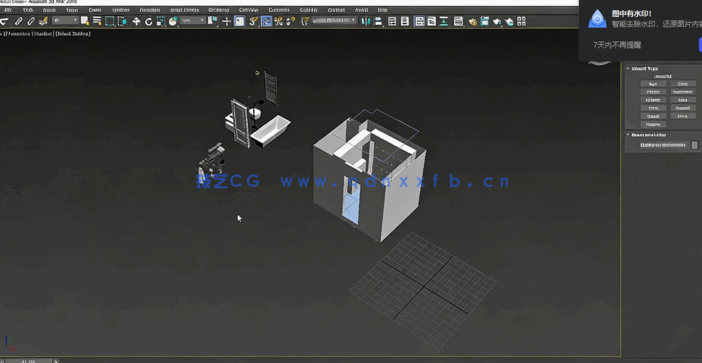The width and height of the screenshot is (702, 363).
Task: Toggle the Ribbon display
Action: tap(419, 21)
